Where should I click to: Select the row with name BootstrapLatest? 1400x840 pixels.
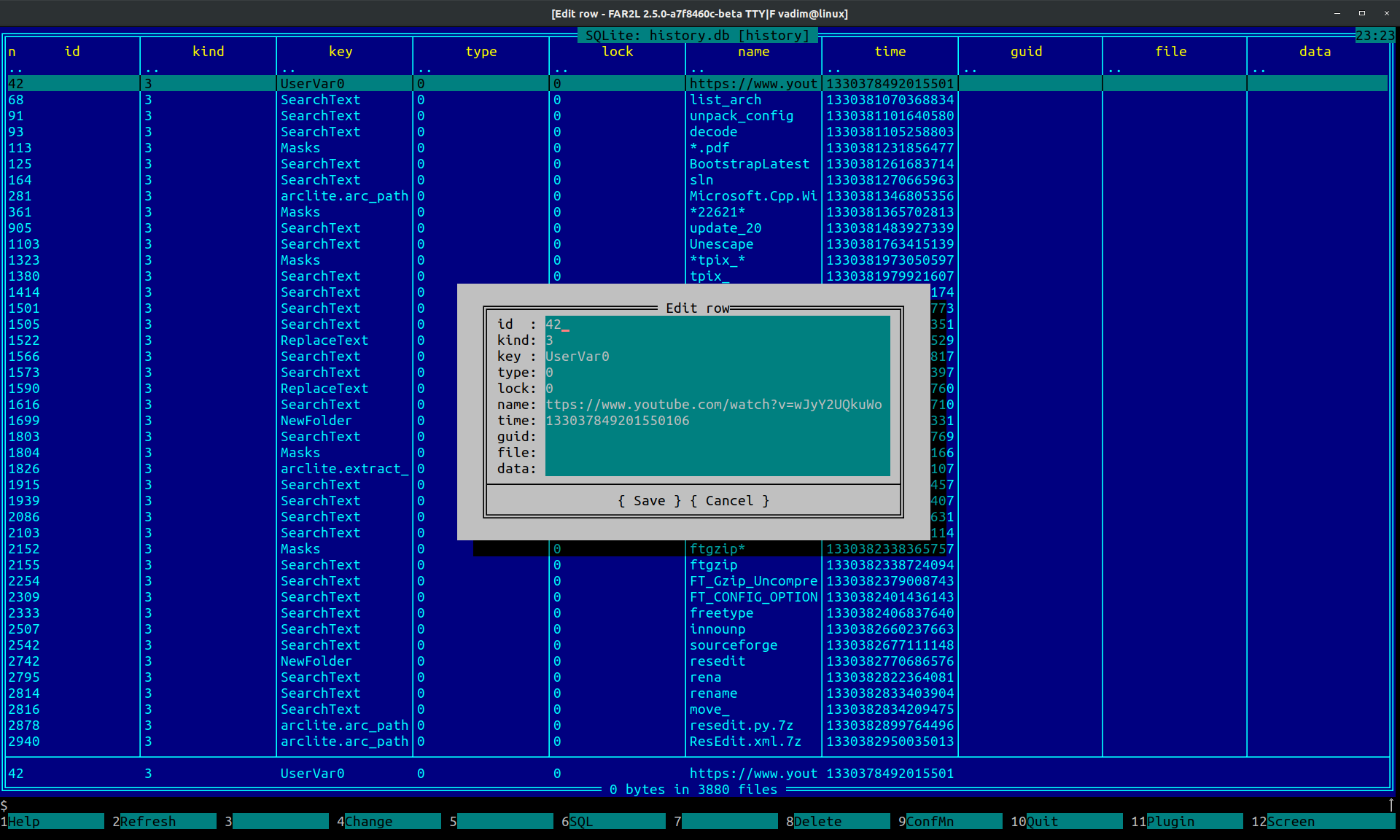pos(749,164)
